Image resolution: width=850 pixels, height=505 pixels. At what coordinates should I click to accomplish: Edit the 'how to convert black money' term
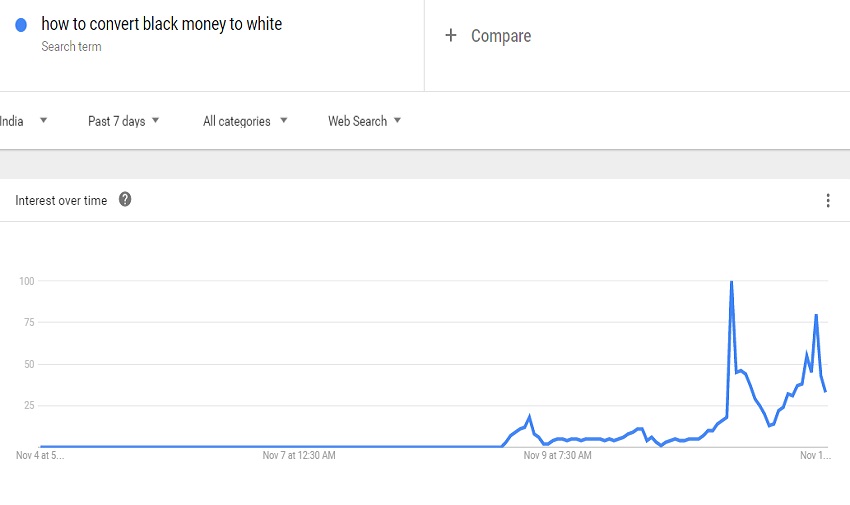coord(161,24)
